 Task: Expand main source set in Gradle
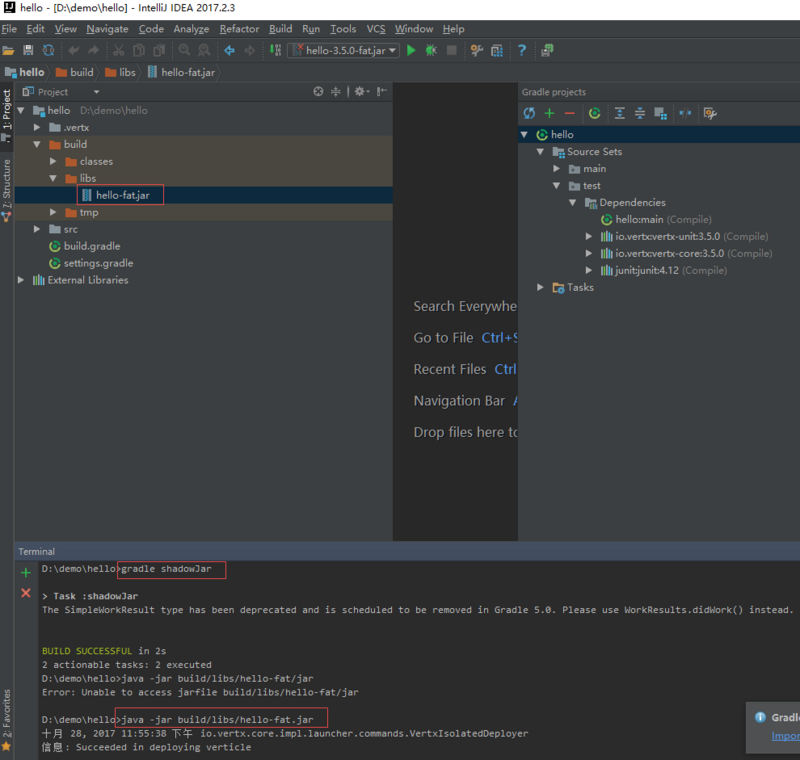(557, 168)
